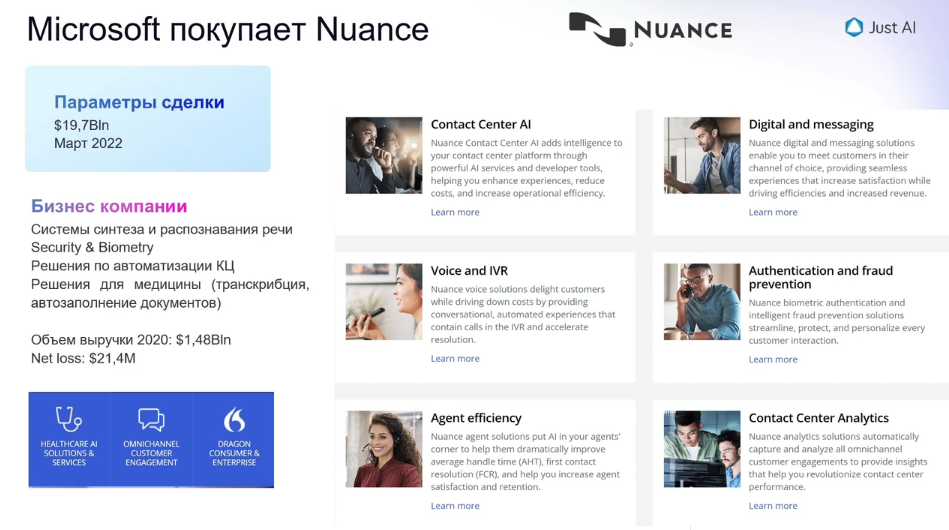Click the Dragon Consumer & Enterprise label
949x530 pixels.
(x=234, y=453)
